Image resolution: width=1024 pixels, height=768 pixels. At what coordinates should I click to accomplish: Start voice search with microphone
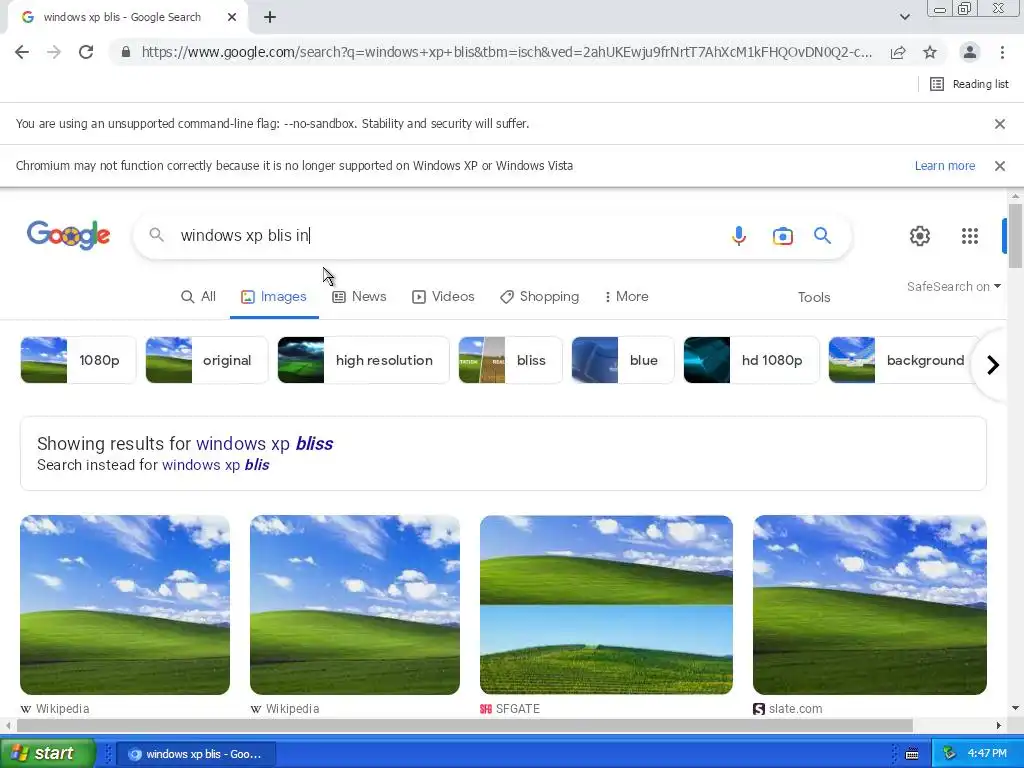tap(739, 236)
